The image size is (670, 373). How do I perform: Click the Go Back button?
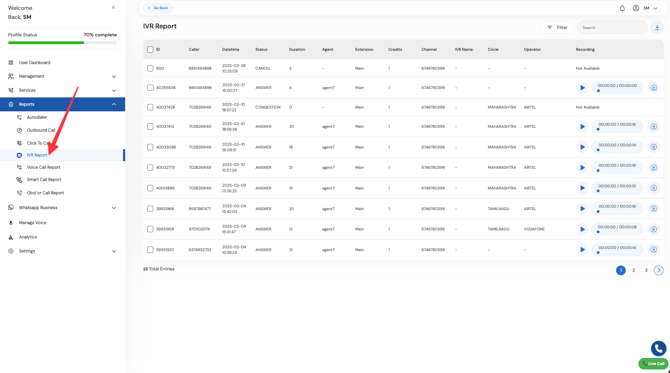point(158,8)
